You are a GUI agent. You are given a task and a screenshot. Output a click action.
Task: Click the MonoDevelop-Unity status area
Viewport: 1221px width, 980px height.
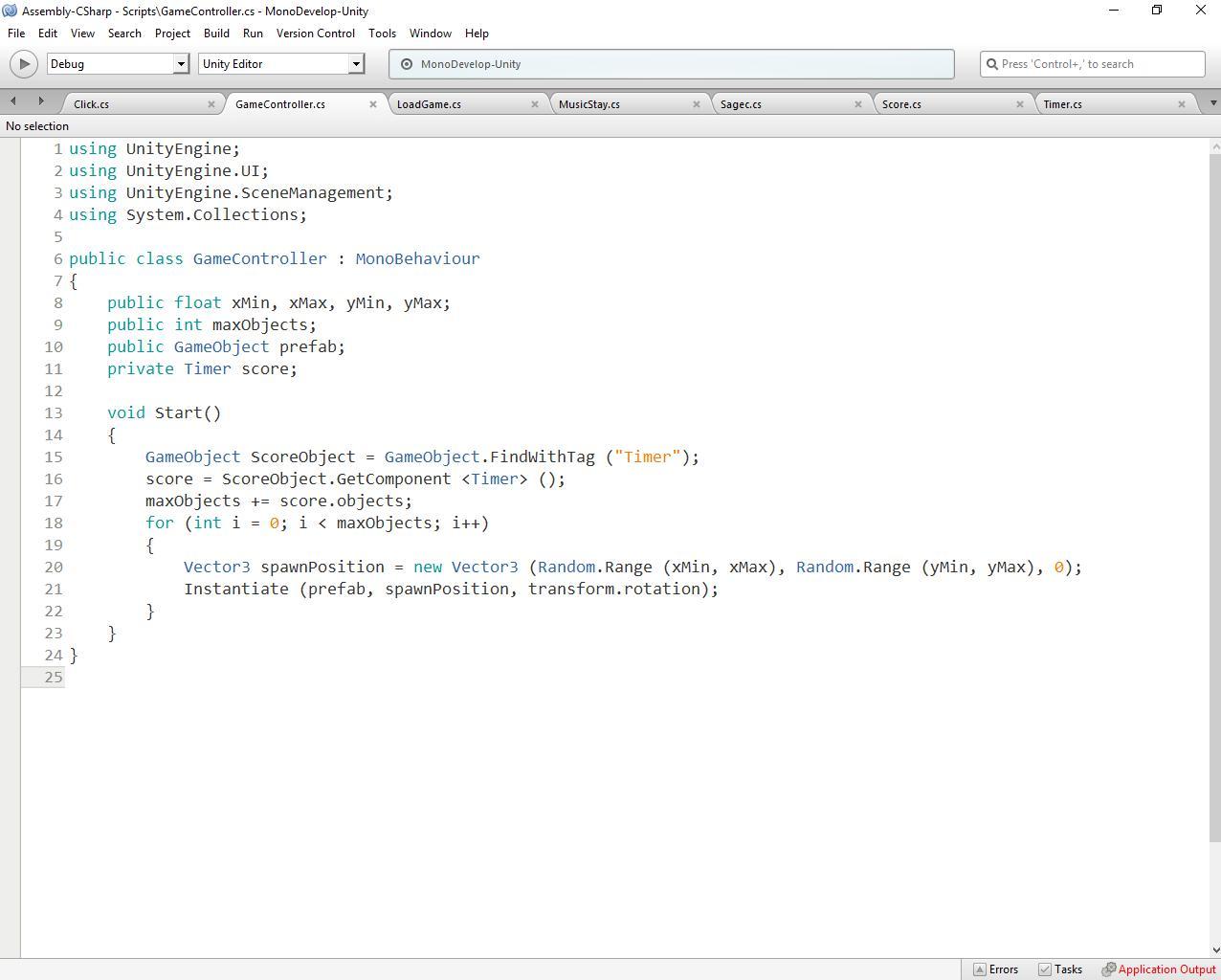click(672, 64)
